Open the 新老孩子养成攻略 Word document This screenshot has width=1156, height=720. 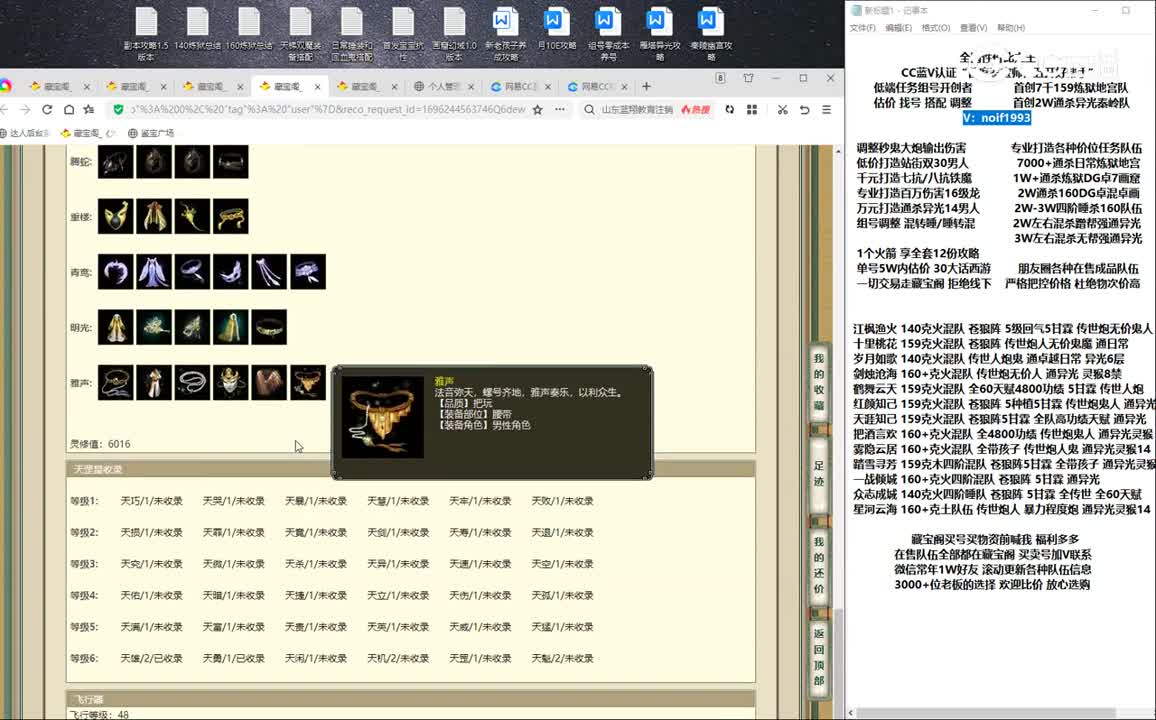click(506, 34)
